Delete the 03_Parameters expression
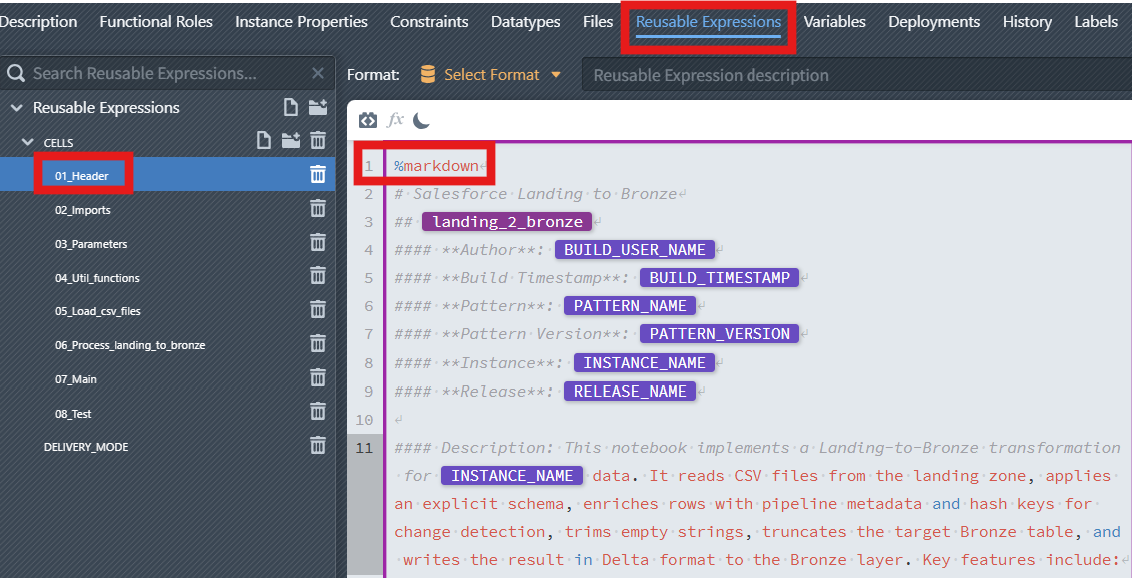Viewport: 1132px width, 578px height. 318,243
